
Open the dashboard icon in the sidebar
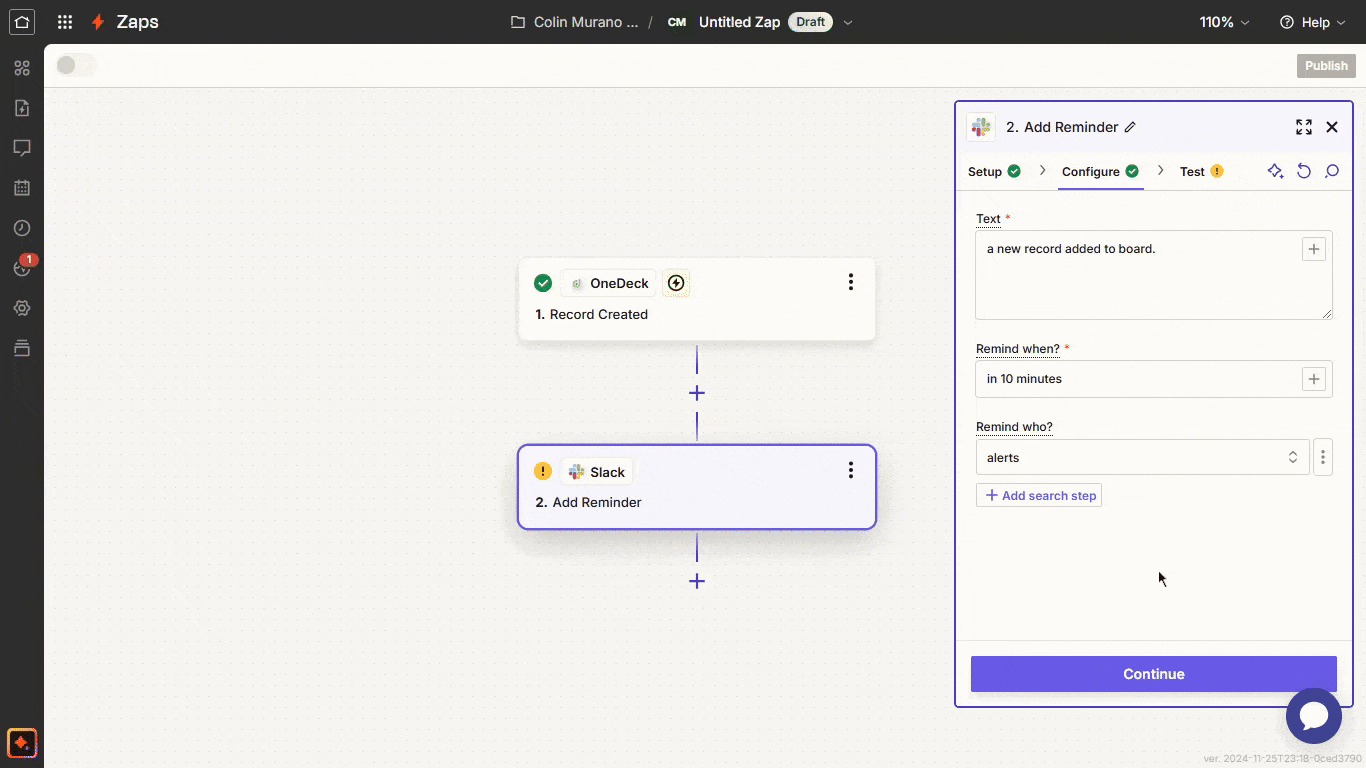tap(22, 68)
